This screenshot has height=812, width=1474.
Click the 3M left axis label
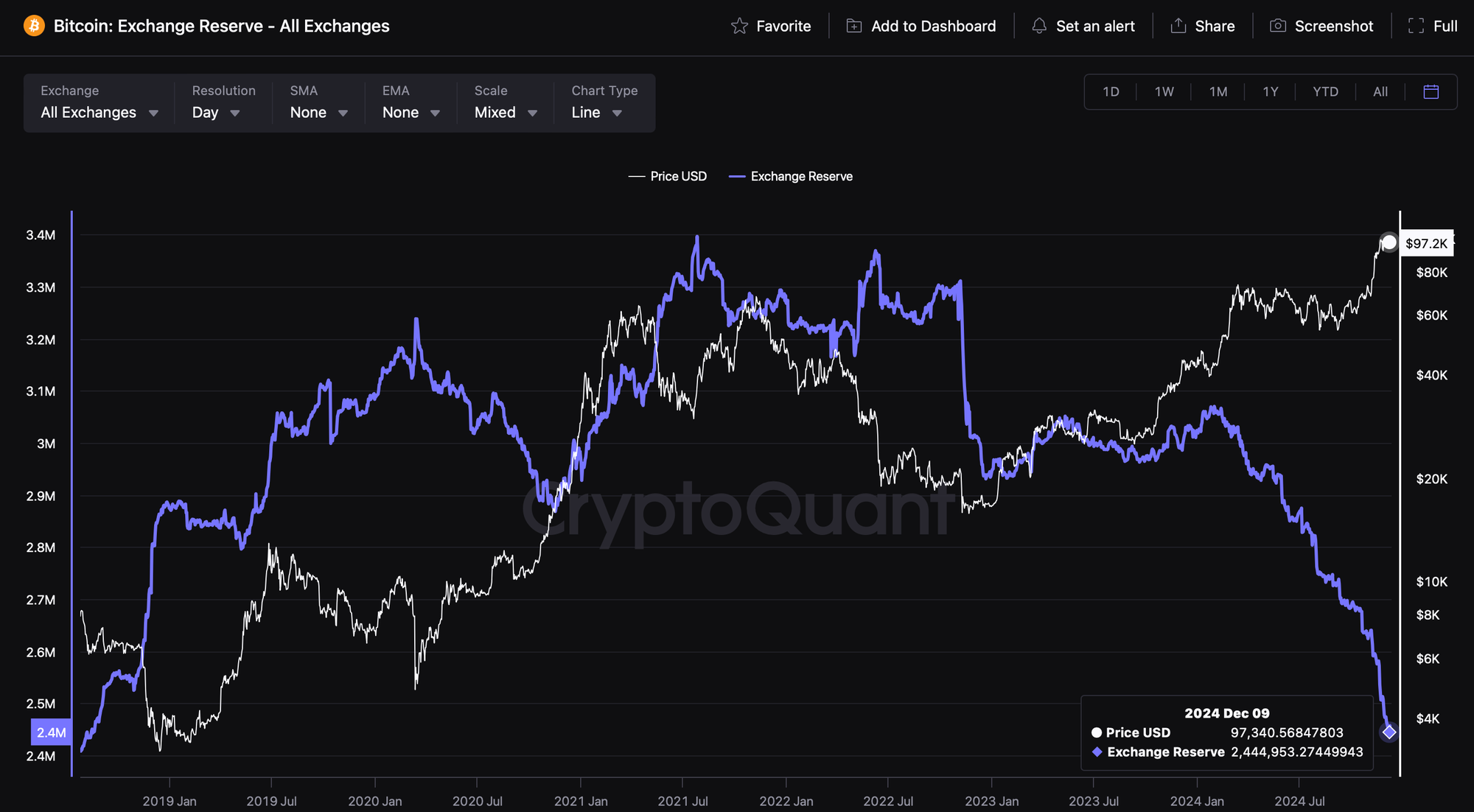(46, 444)
